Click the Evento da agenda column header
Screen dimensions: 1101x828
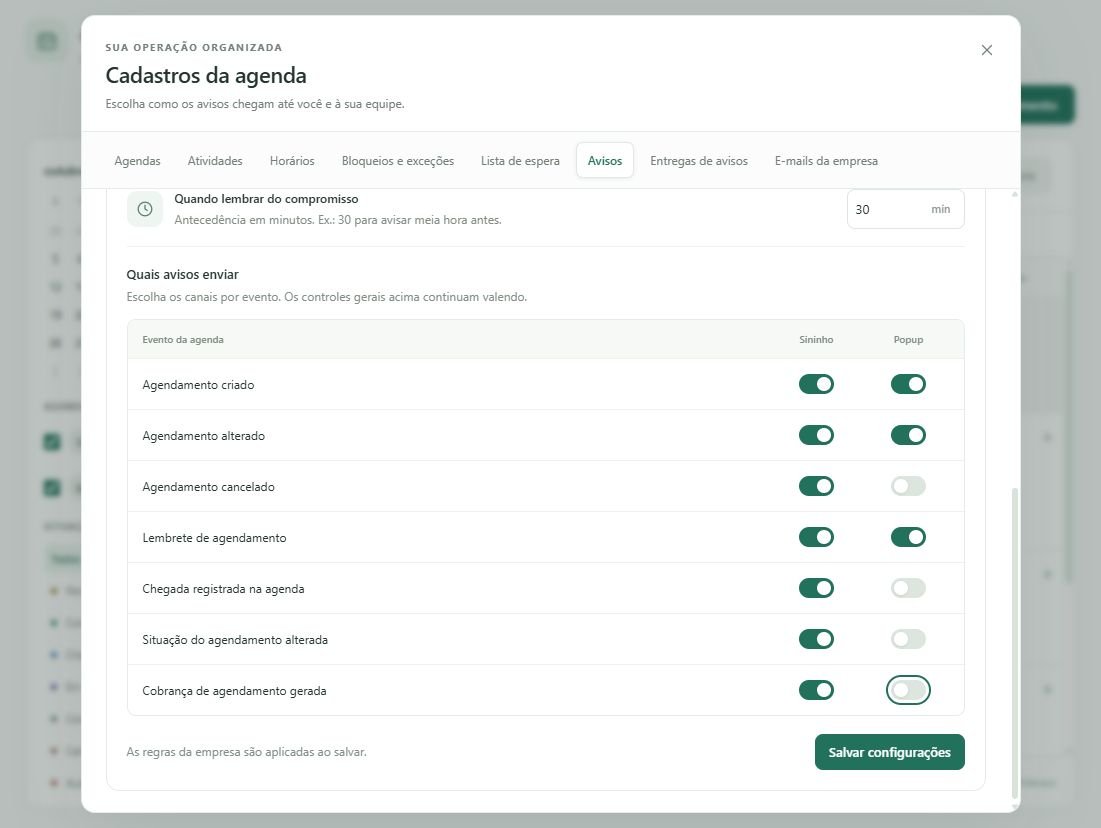pyautogui.click(x=183, y=340)
